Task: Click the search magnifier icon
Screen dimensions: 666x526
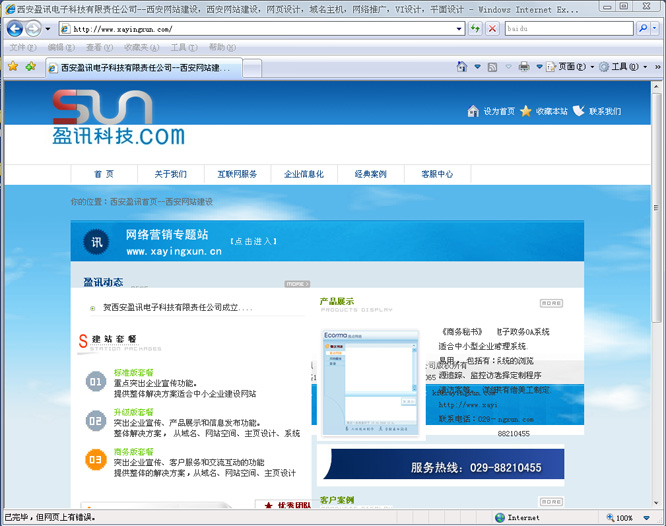Action: [642, 29]
